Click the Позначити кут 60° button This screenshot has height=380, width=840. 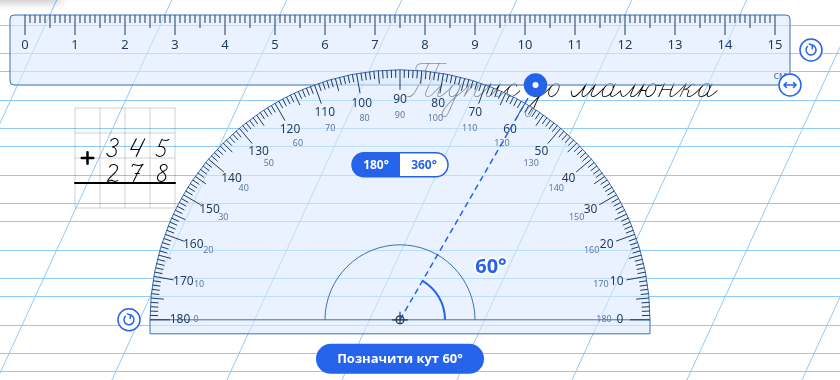pyautogui.click(x=400, y=359)
